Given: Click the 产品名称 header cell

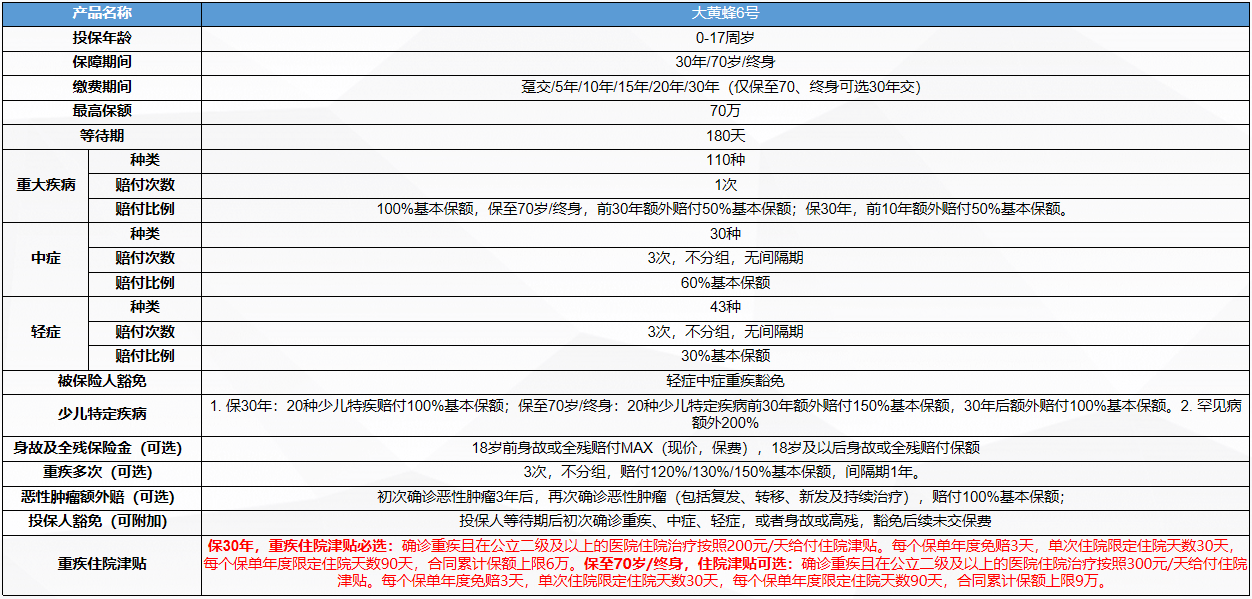Looking at the screenshot, I should (102, 13).
